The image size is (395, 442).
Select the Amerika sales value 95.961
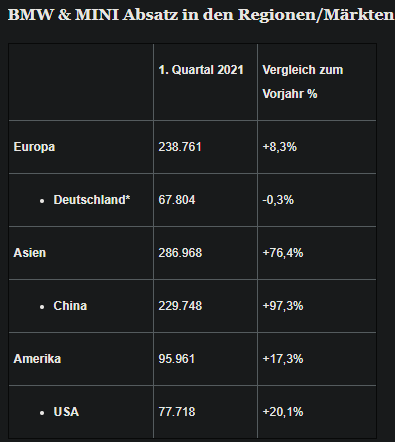point(177,359)
